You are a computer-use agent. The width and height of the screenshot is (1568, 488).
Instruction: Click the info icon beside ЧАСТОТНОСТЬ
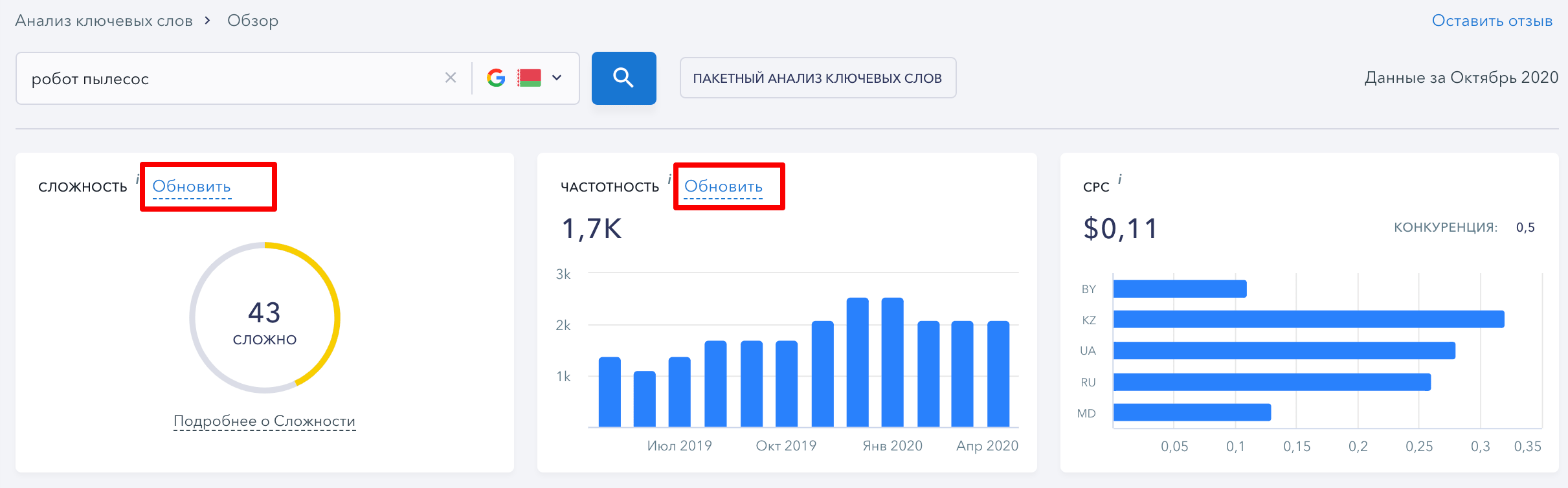point(669,179)
